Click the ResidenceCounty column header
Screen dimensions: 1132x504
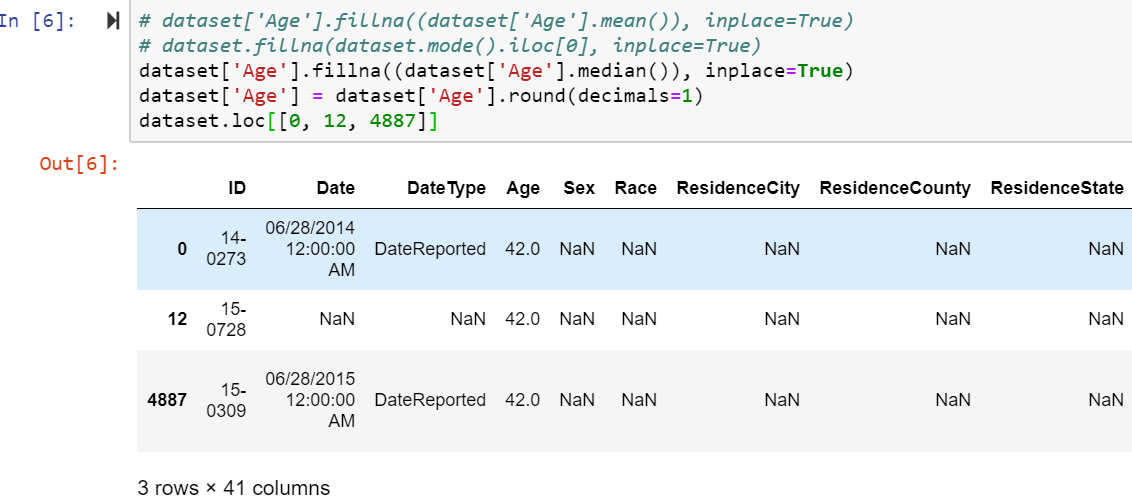(x=894, y=188)
